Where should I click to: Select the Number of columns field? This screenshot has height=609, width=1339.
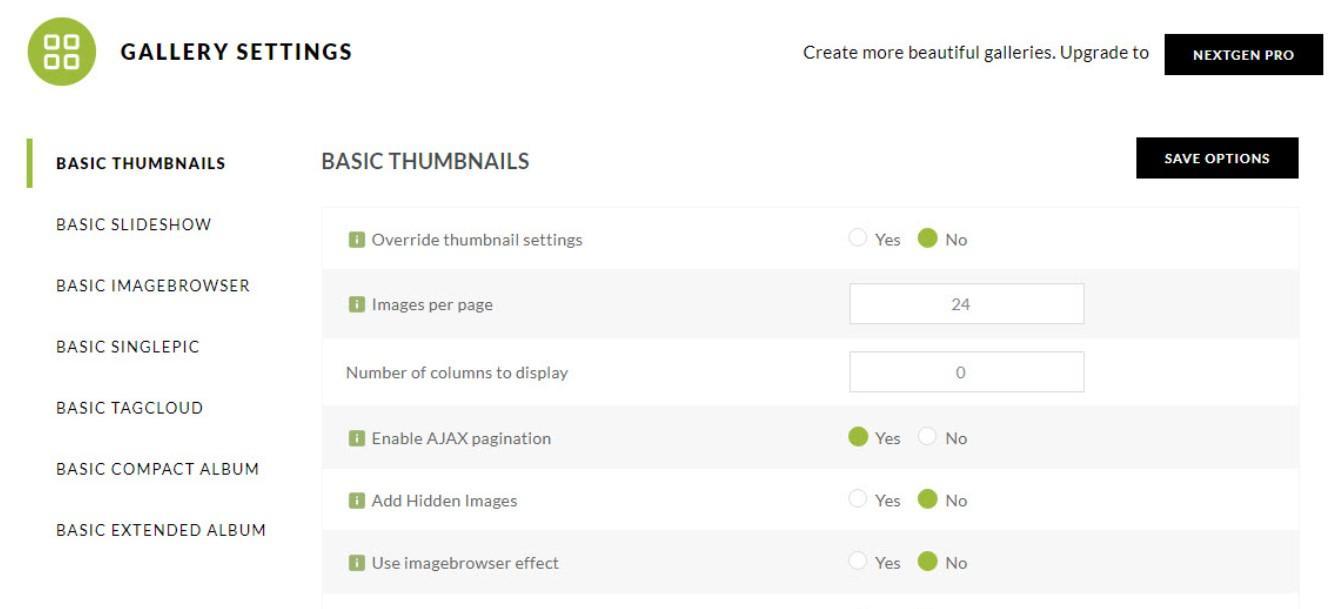(966, 371)
